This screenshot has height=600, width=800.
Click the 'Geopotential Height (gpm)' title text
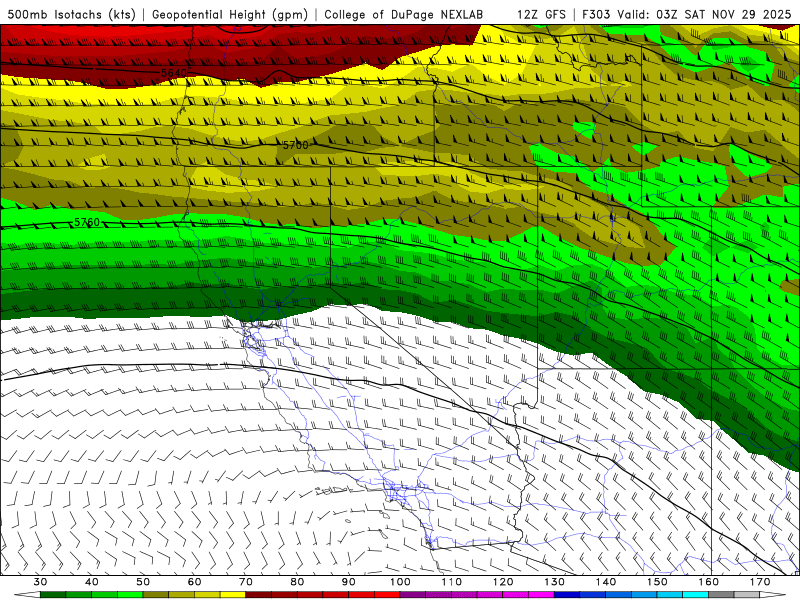coord(230,14)
